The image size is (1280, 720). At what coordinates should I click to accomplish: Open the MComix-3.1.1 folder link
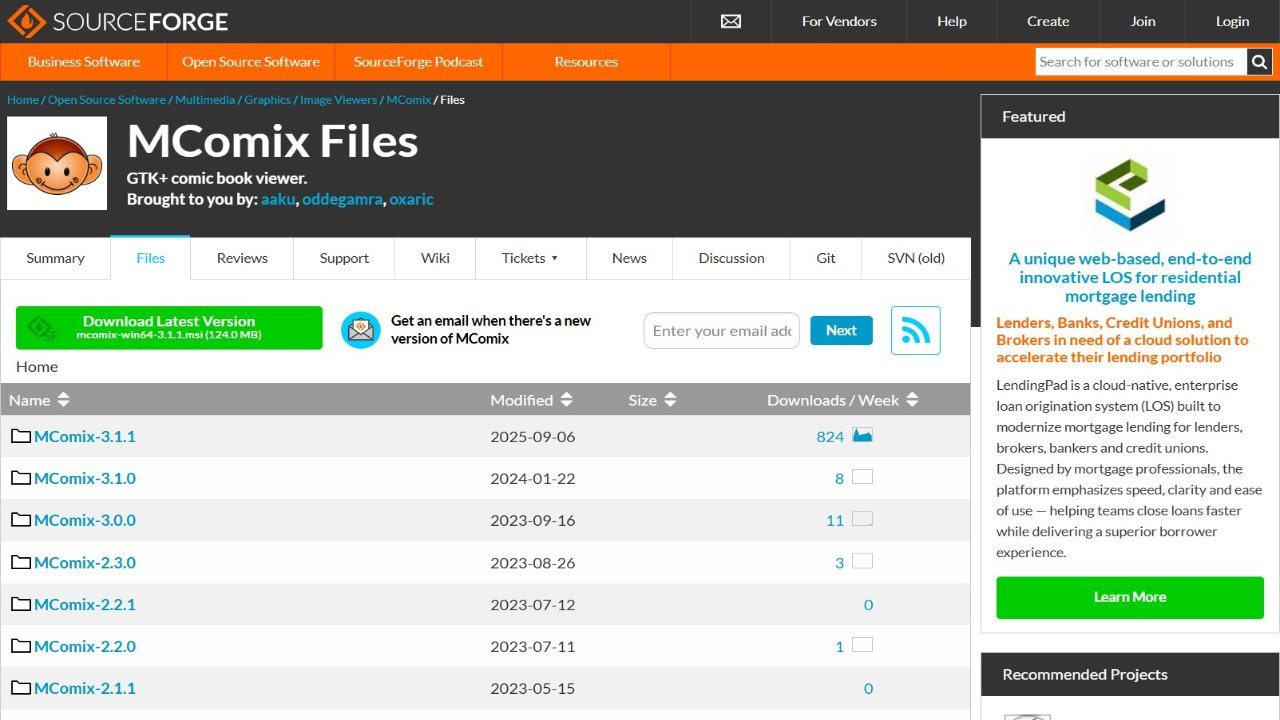(85, 436)
